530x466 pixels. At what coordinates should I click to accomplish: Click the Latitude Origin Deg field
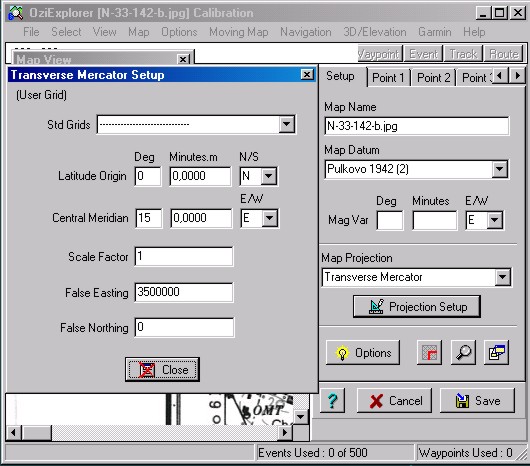point(148,176)
